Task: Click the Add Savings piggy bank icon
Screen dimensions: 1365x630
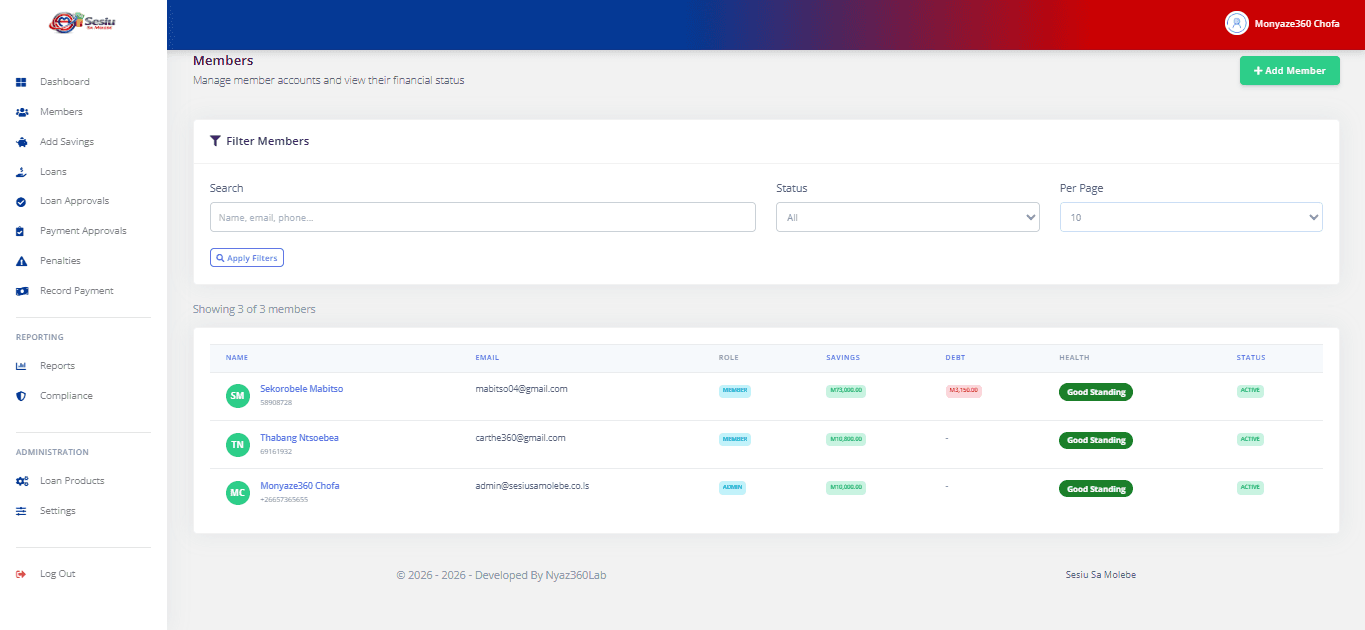Action: click(x=21, y=142)
